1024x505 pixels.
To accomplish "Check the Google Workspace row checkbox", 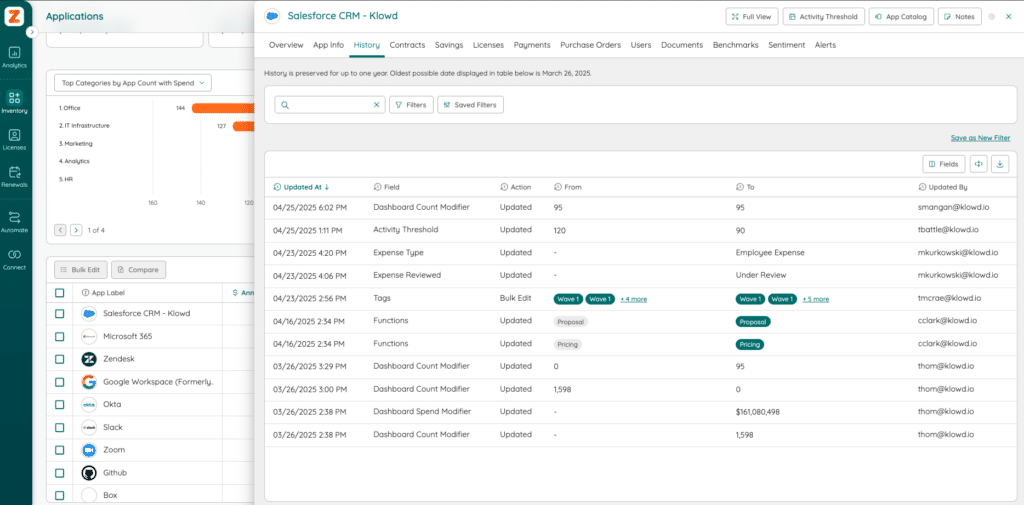I will [59, 382].
